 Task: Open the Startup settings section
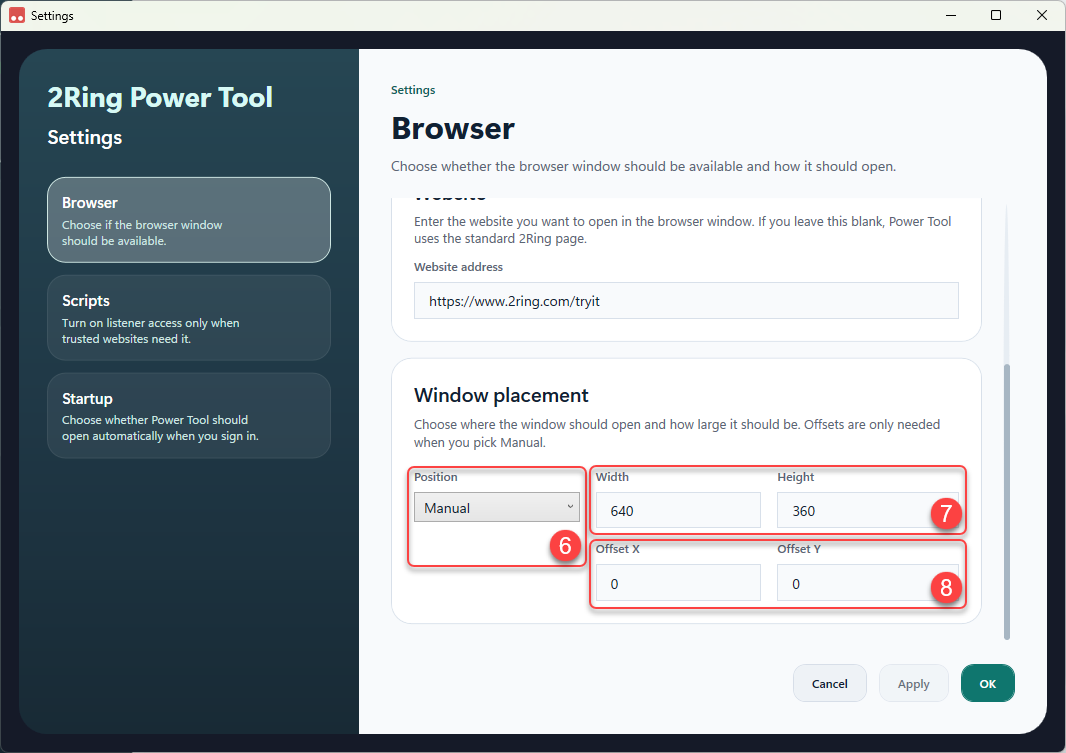pyautogui.click(x=189, y=415)
